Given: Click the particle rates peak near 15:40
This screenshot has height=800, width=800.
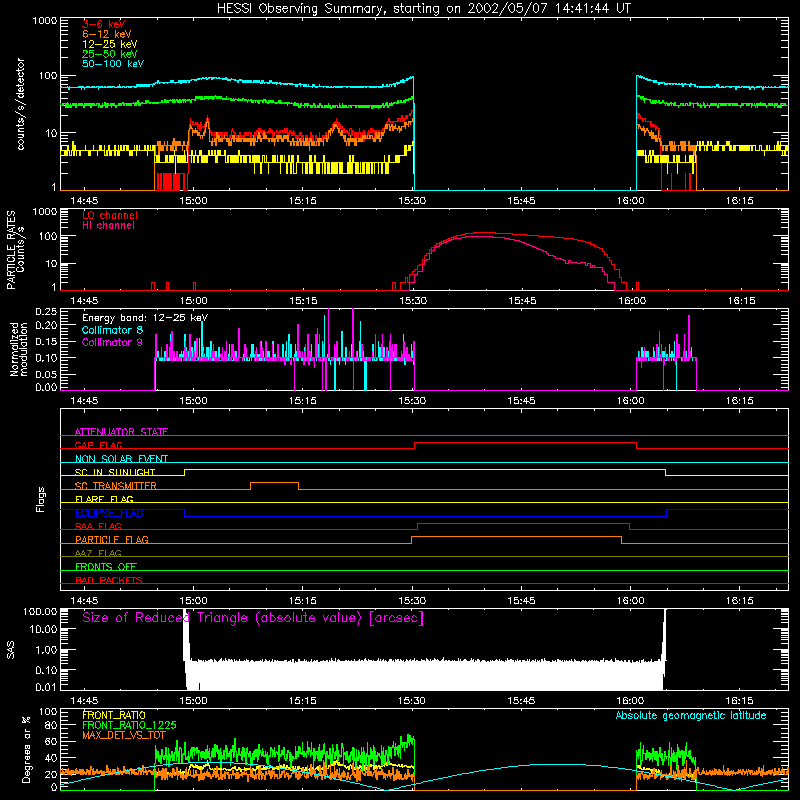Looking at the screenshot, I should tap(482, 233).
